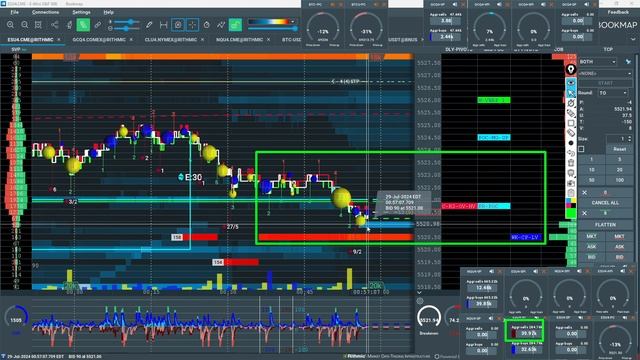Click the slider below the heatmap gradient
This screenshot has width=640, height=360.
click(x=272, y=29)
